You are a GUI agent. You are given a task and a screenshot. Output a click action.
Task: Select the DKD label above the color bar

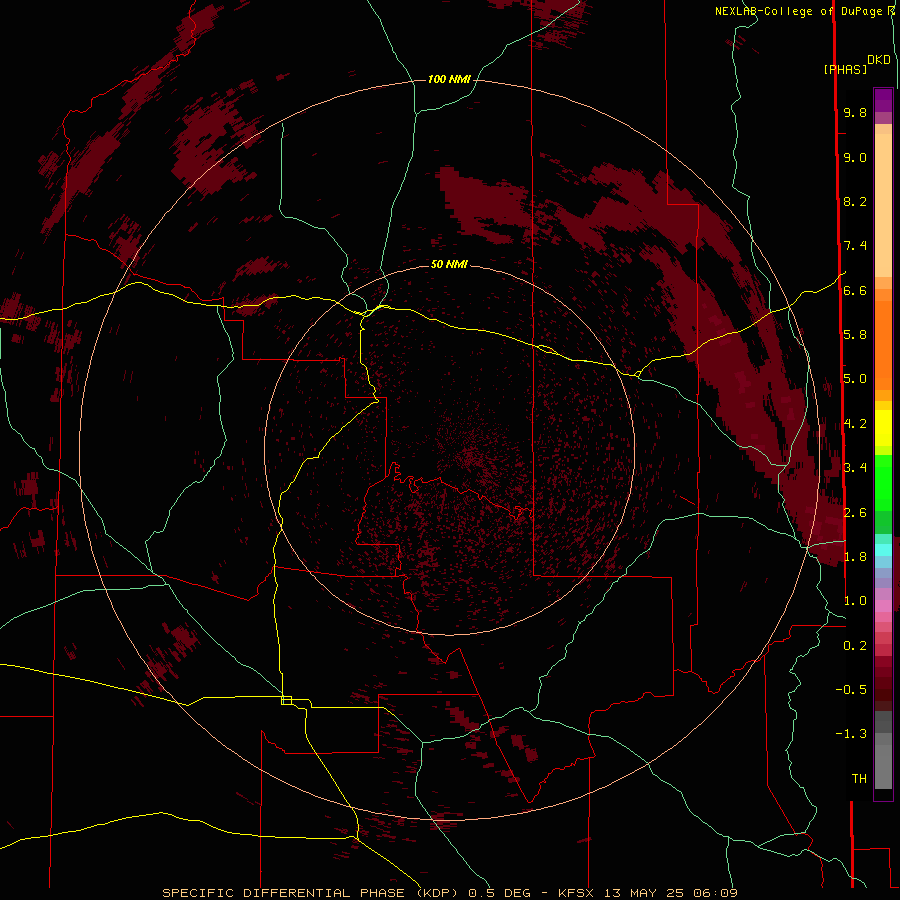point(879,60)
